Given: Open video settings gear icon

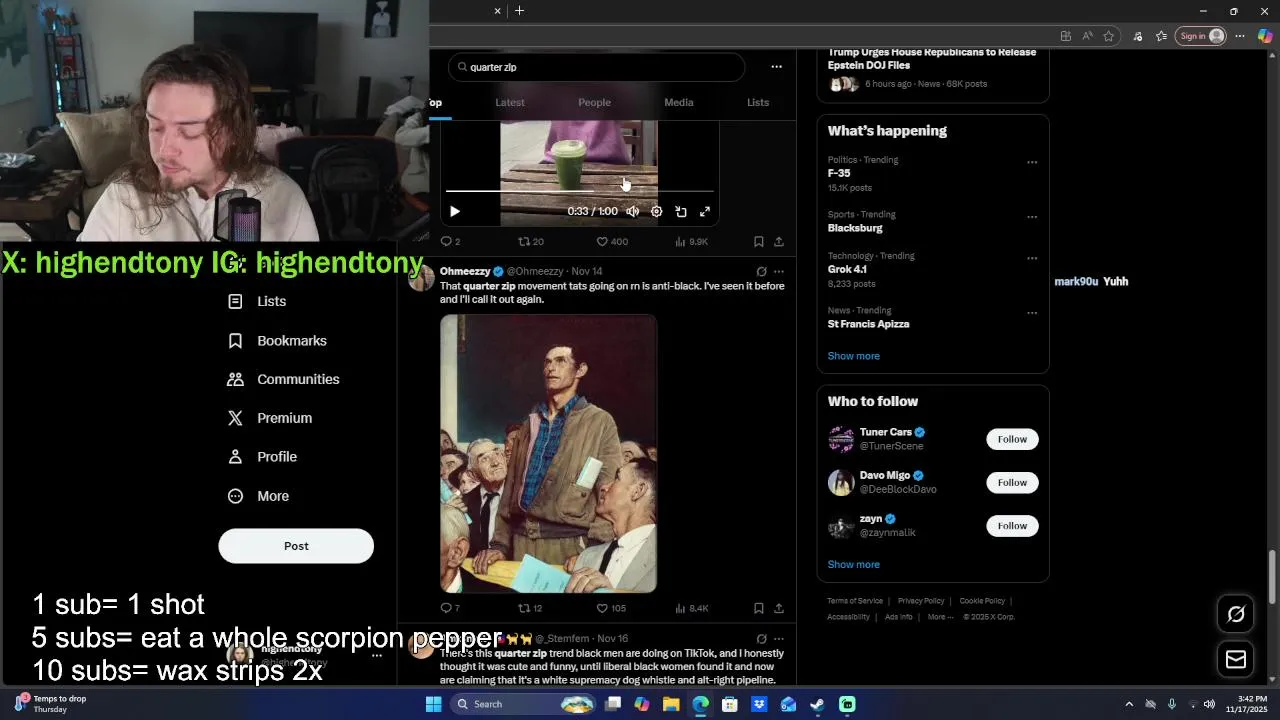Looking at the screenshot, I should tap(657, 211).
